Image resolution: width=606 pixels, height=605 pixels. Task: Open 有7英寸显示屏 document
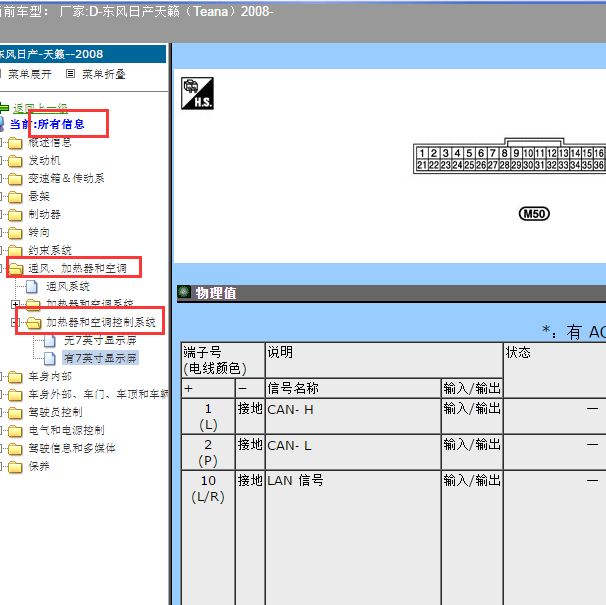point(100,358)
